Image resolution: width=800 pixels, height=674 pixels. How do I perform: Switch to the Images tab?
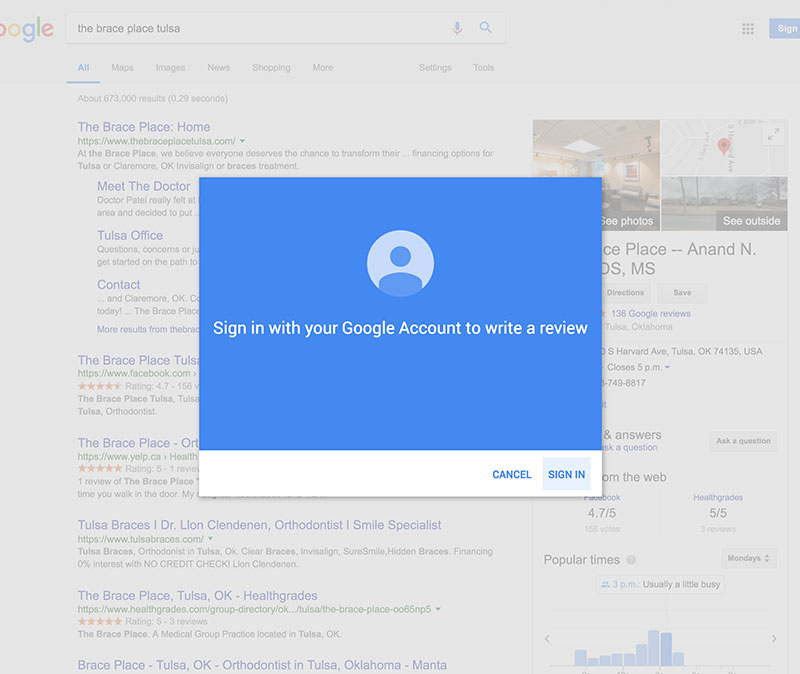click(x=170, y=68)
